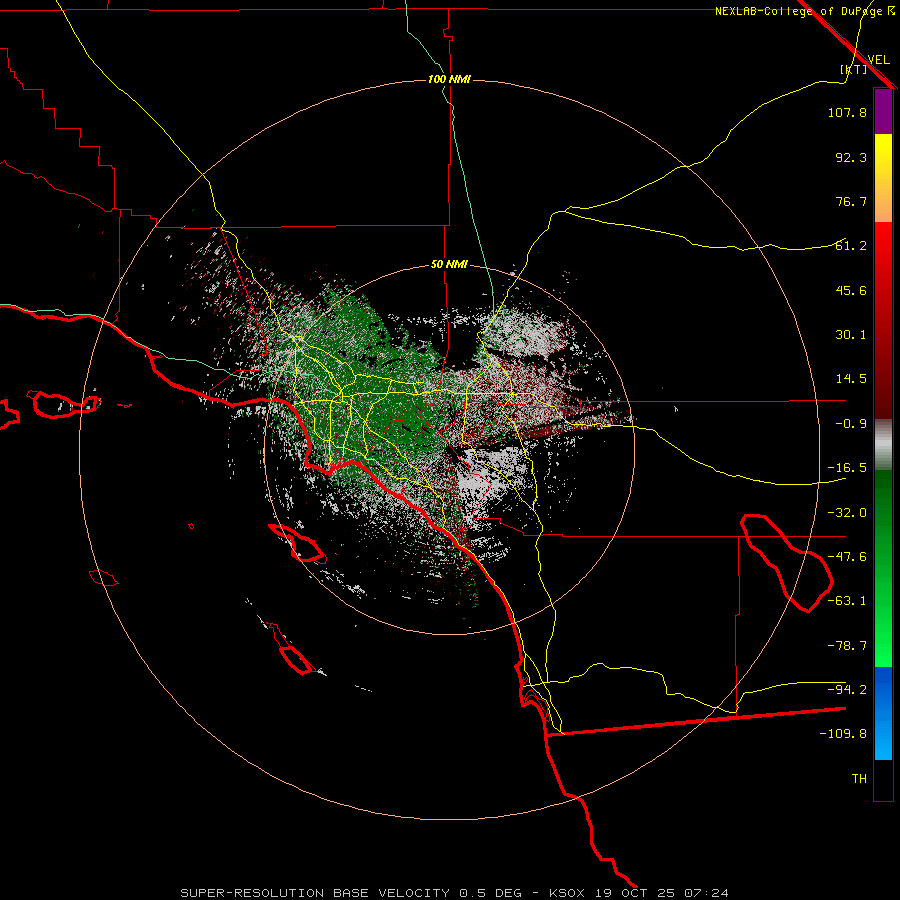The height and width of the screenshot is (900, 900).
Task: Click the -94.2 velocity scale label
Action: [x=847, y=690]
